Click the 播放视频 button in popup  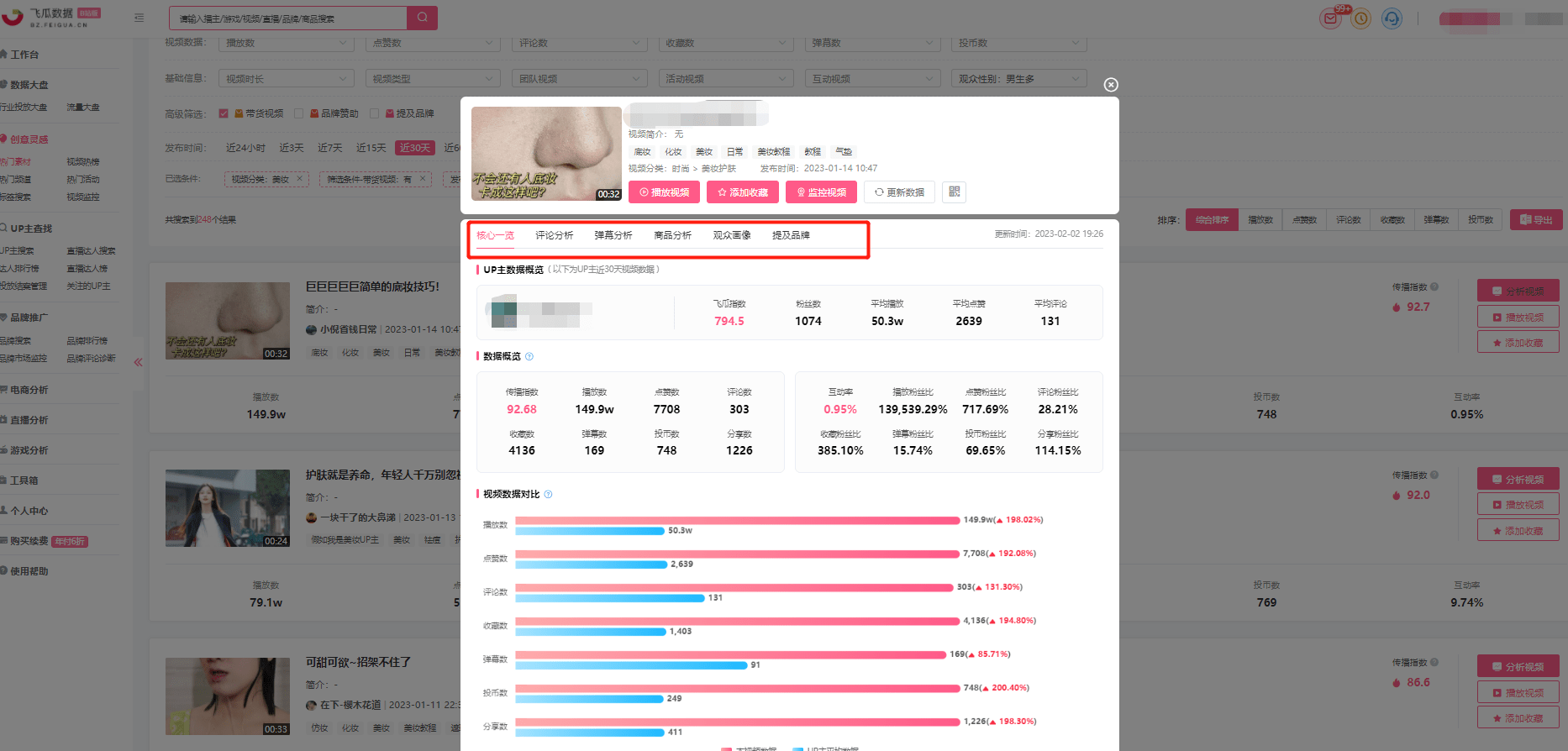(664, 192)
